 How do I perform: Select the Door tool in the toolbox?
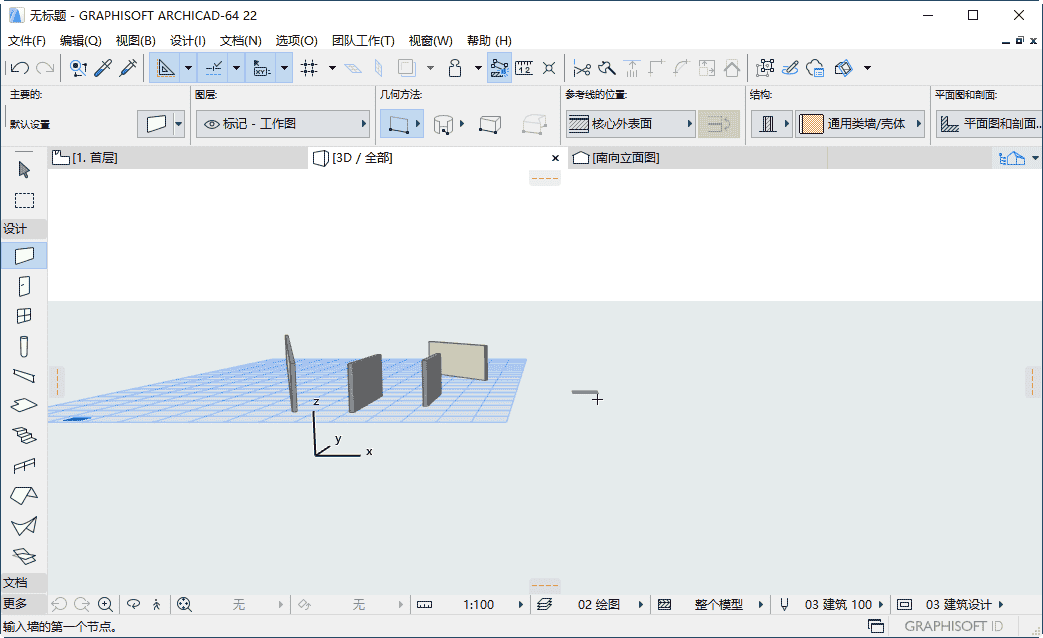pyautogui.click(x=23, y=285)
